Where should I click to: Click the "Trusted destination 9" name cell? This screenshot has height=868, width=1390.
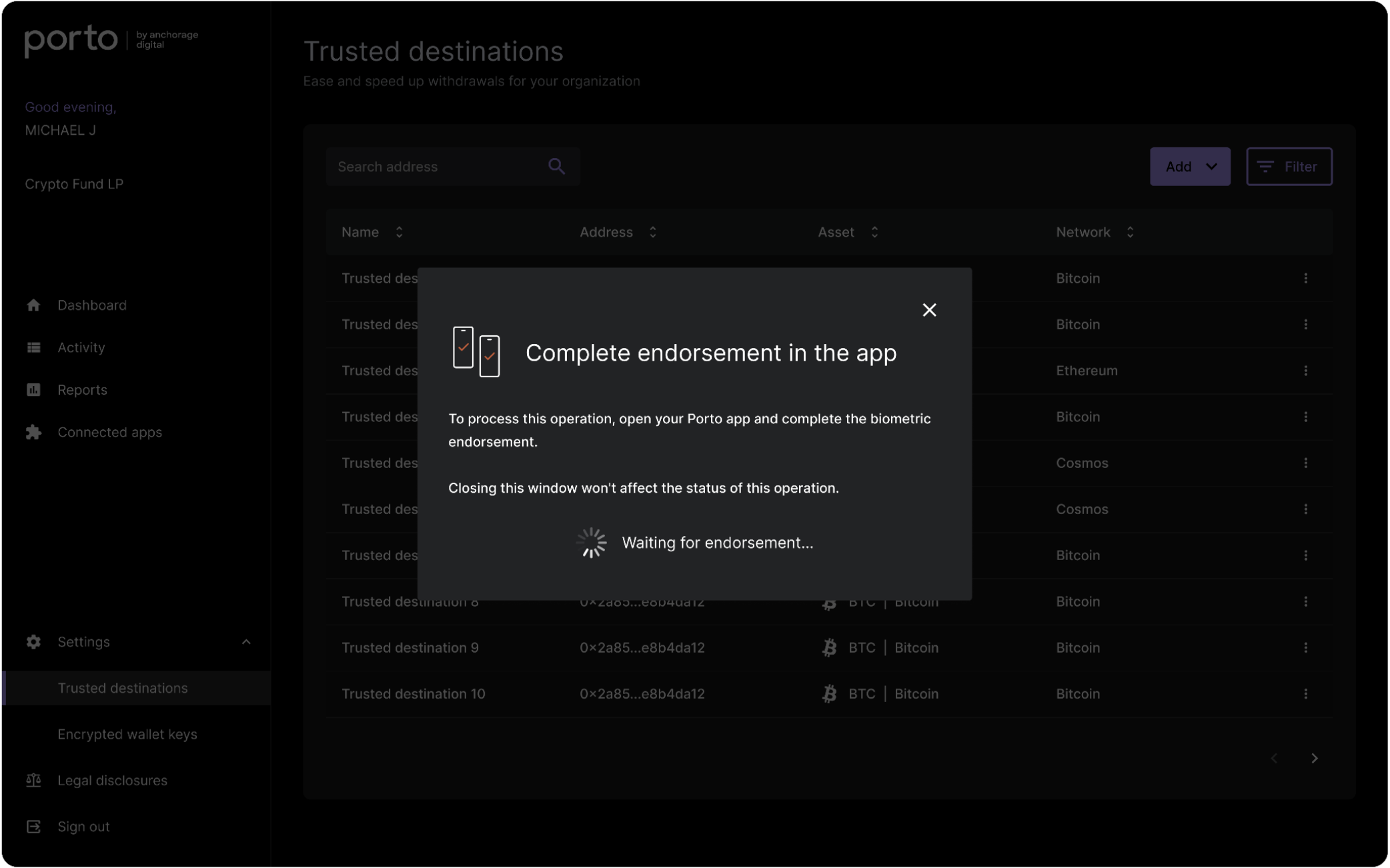410,648
